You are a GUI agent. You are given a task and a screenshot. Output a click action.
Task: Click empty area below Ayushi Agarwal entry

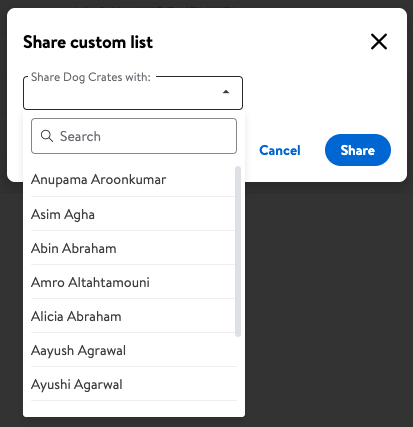(134, 409)
